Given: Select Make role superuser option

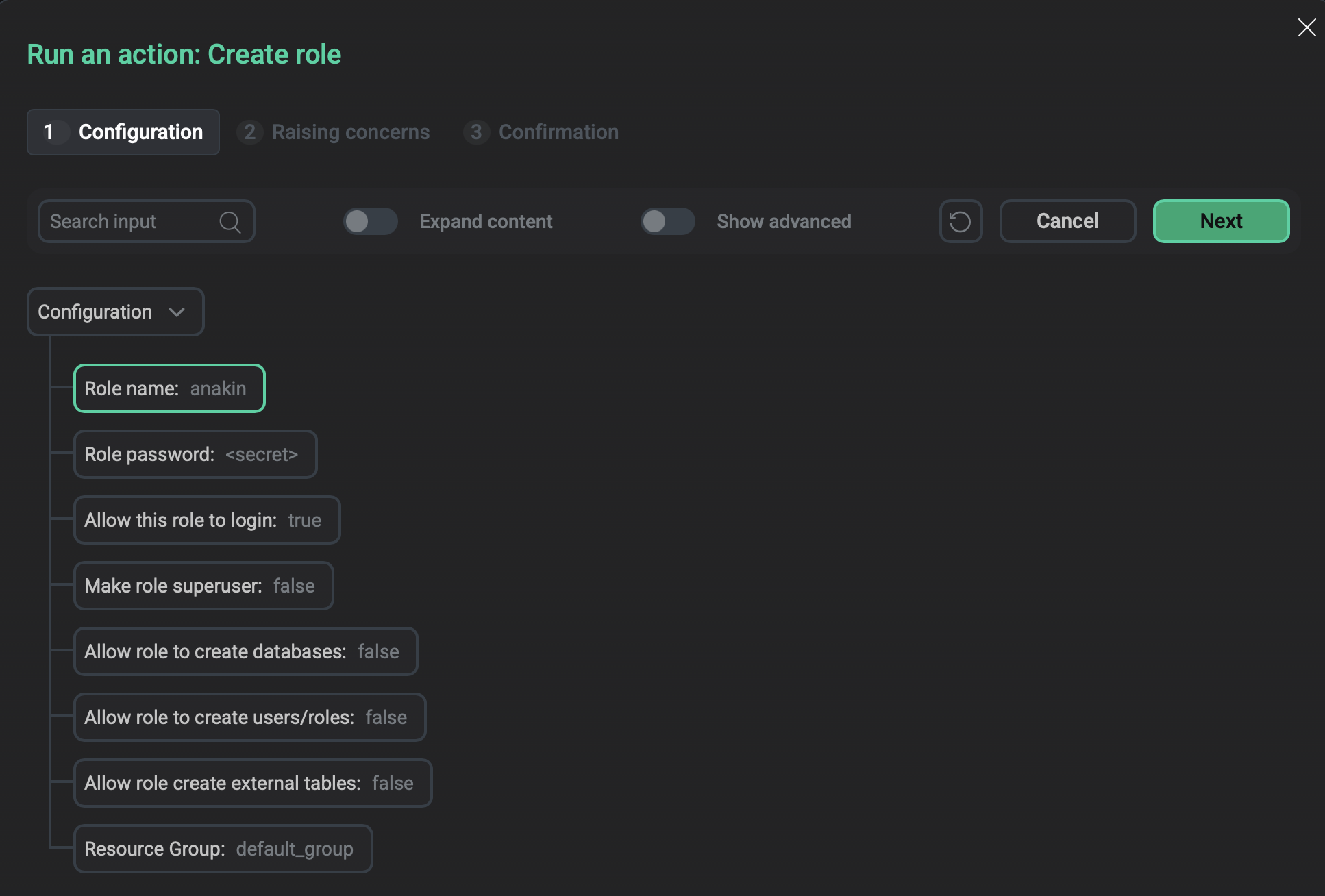Looking at the screenshot, I should [203, 586].
